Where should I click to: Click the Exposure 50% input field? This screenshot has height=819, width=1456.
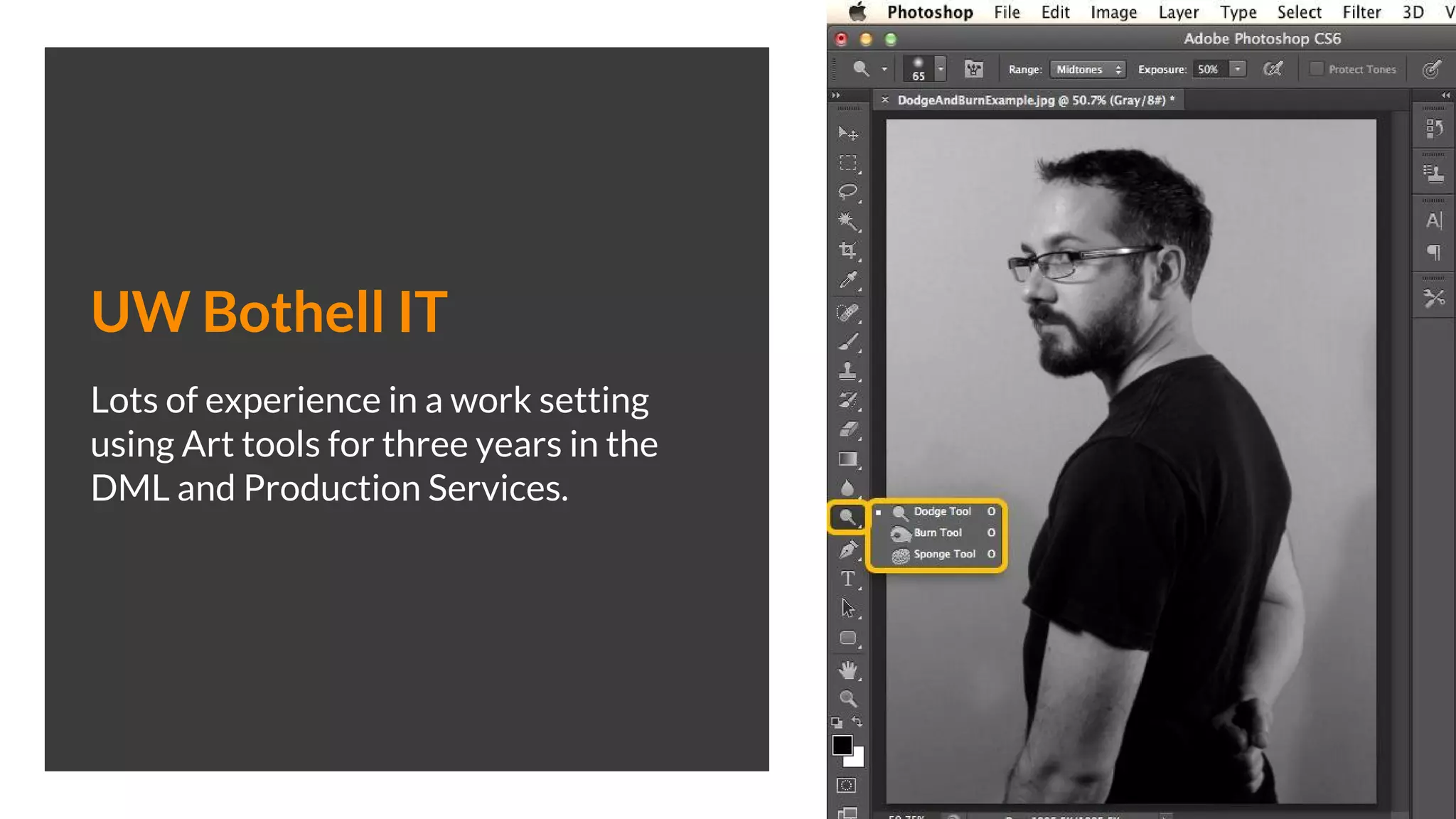(x=1209, y=69)
